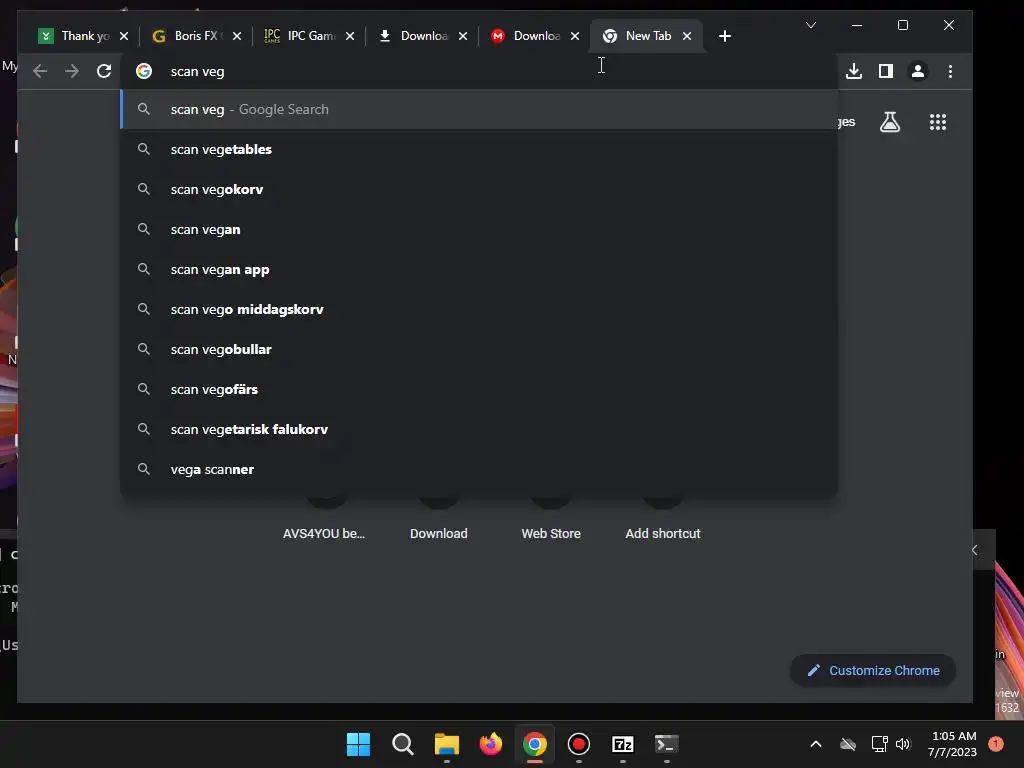This screenshot has height=768, width=1024.
Task: Open the Chrome downloads icon
Action: 854,71
